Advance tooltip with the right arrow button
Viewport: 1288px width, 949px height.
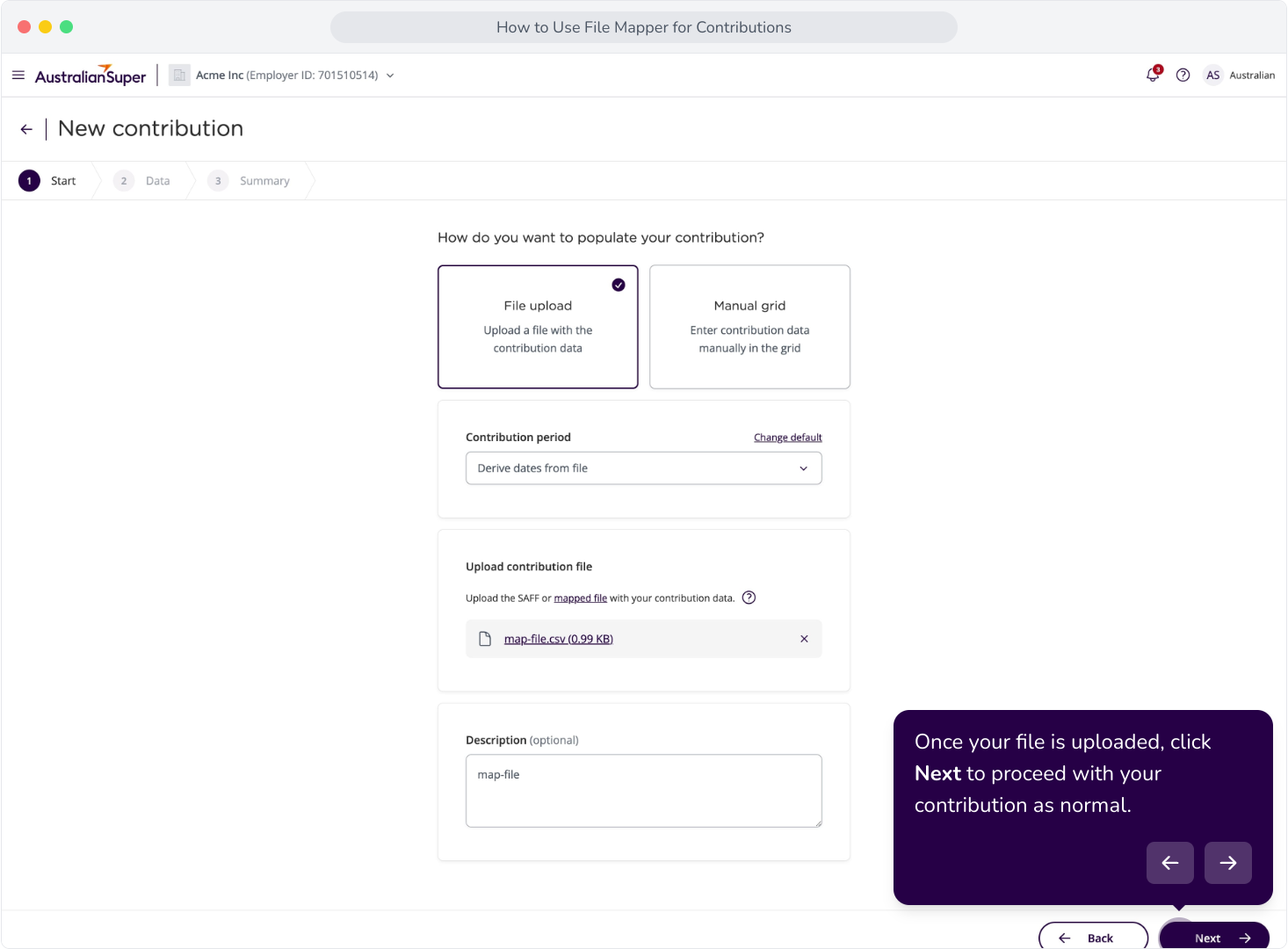point(1228,863)
